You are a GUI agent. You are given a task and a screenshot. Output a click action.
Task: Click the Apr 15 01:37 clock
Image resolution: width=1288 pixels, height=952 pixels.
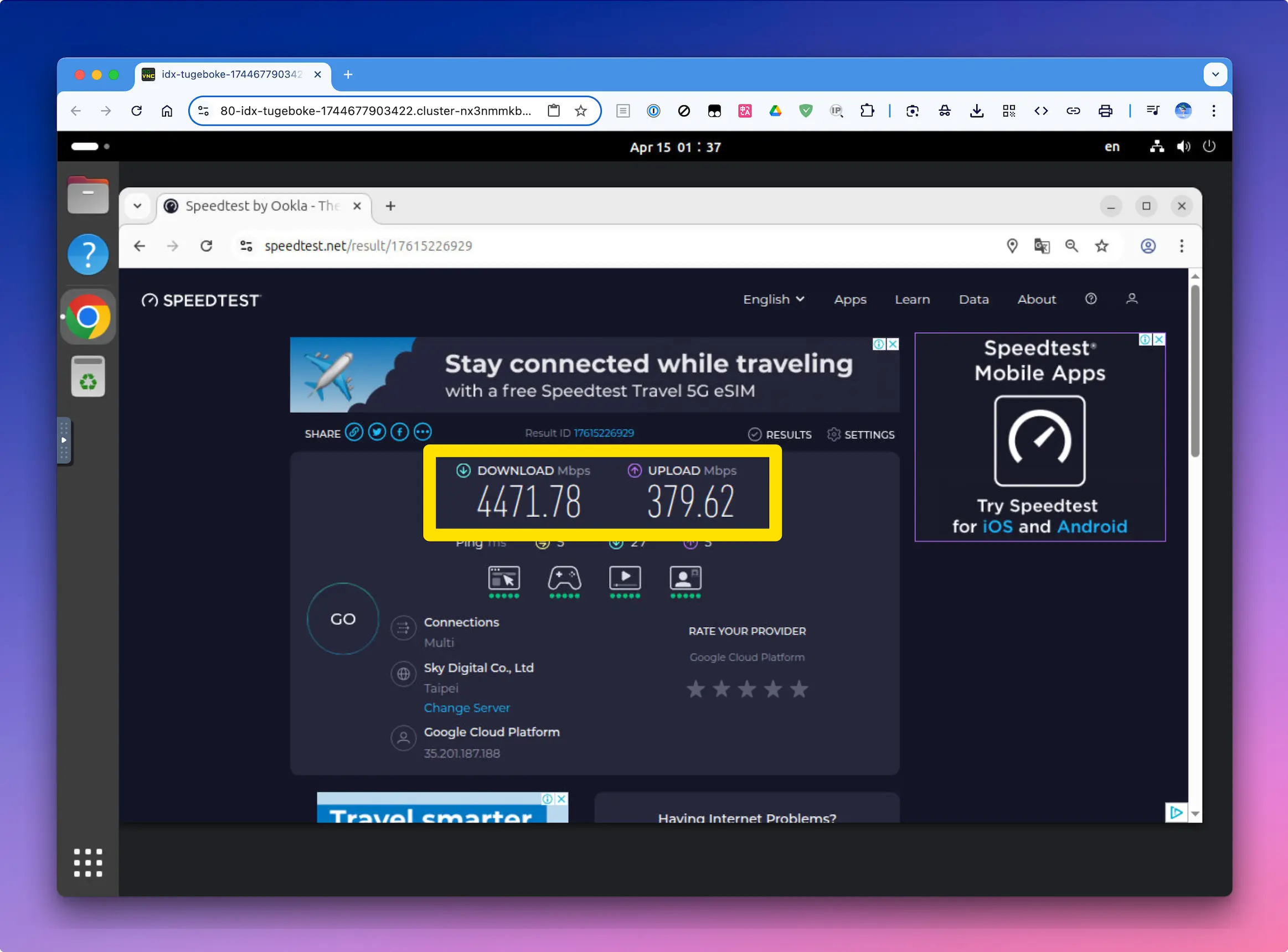pyautogui.click(x=675, y=147)
